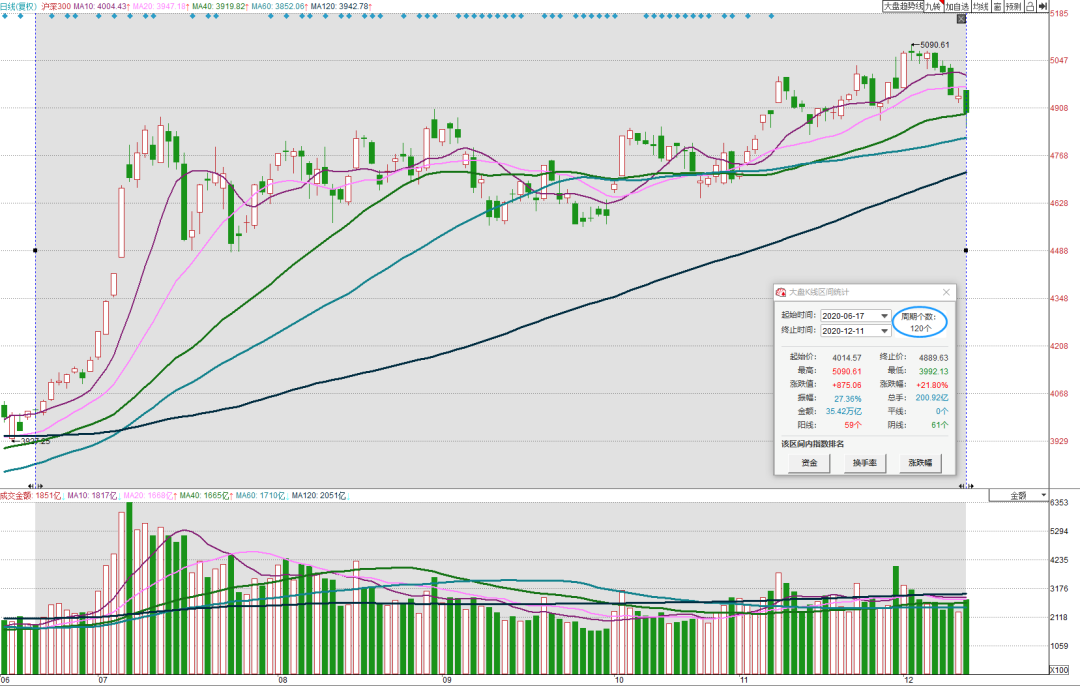Click 加自选 to add to watchlist

tap(957, 6)
